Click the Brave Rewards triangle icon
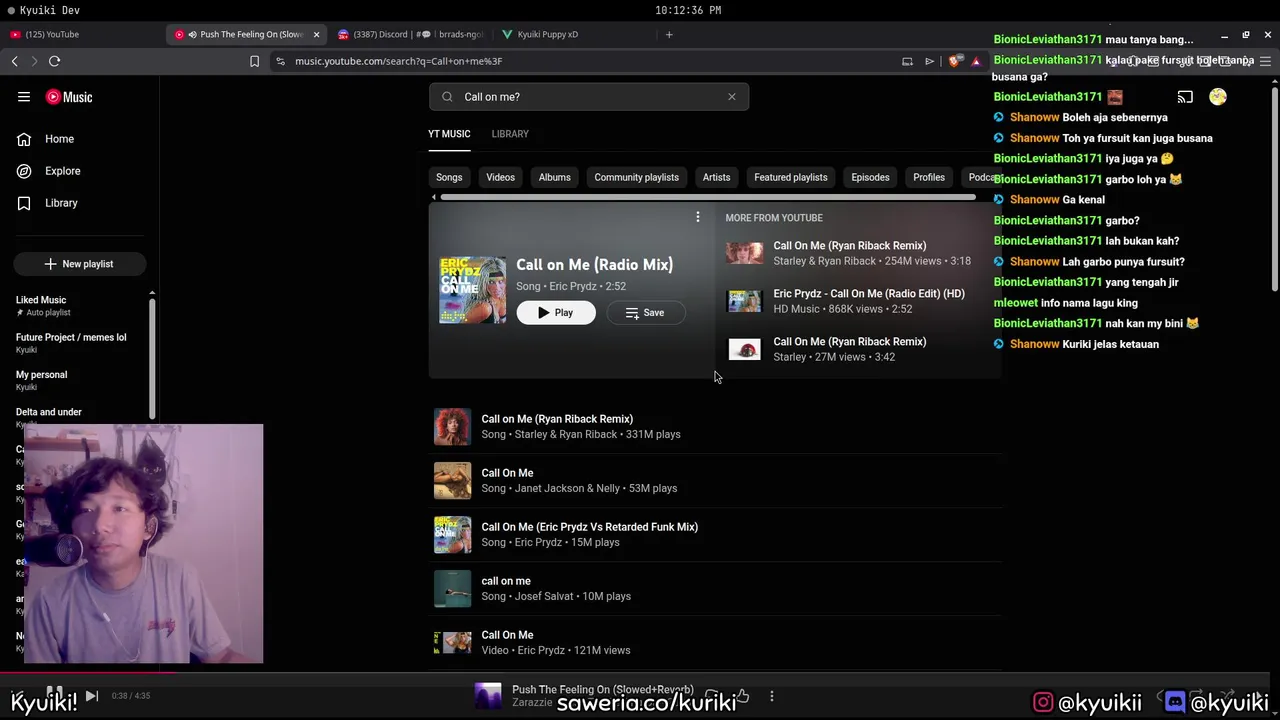This screenshot has height=720, width=1280. [976, 61]
